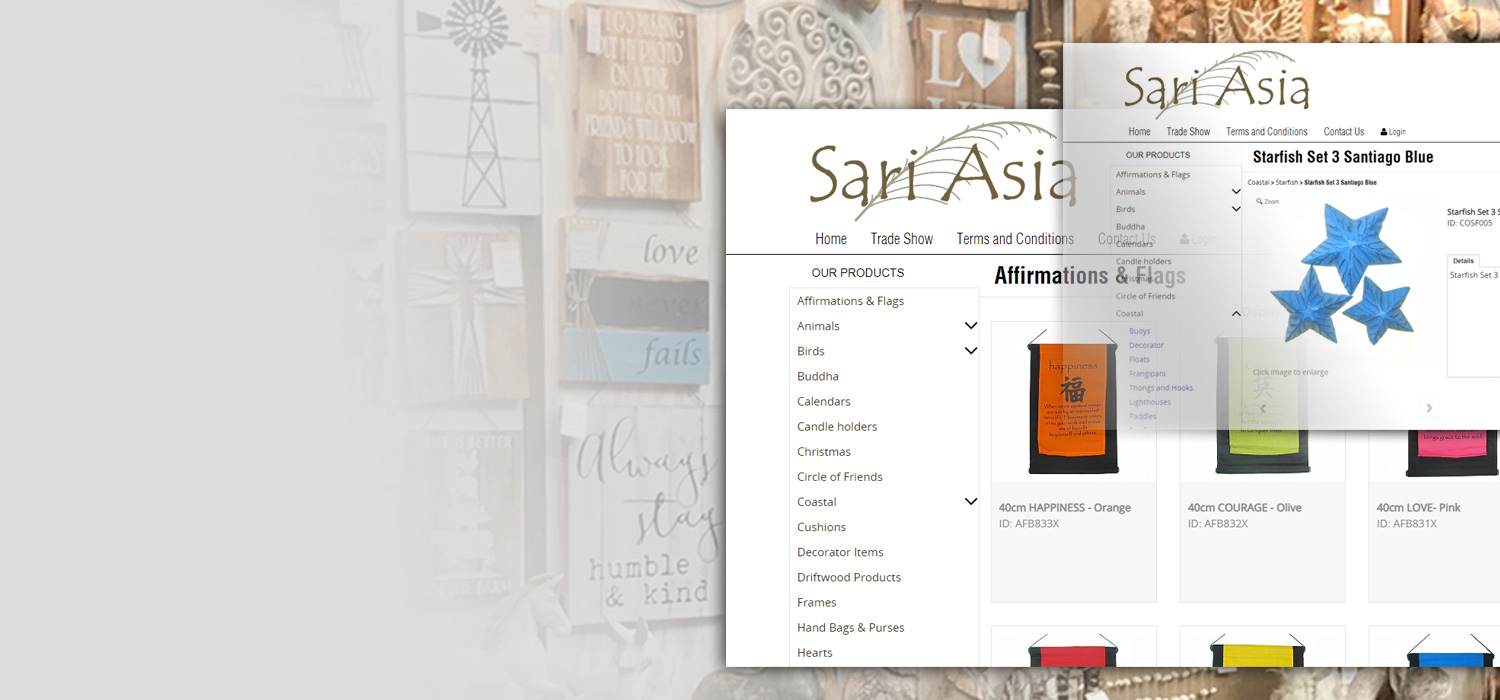Screen dimensions: 1500x700
Task: Open Home on Affirmations page navigation
Action: [x=831, y=239]
